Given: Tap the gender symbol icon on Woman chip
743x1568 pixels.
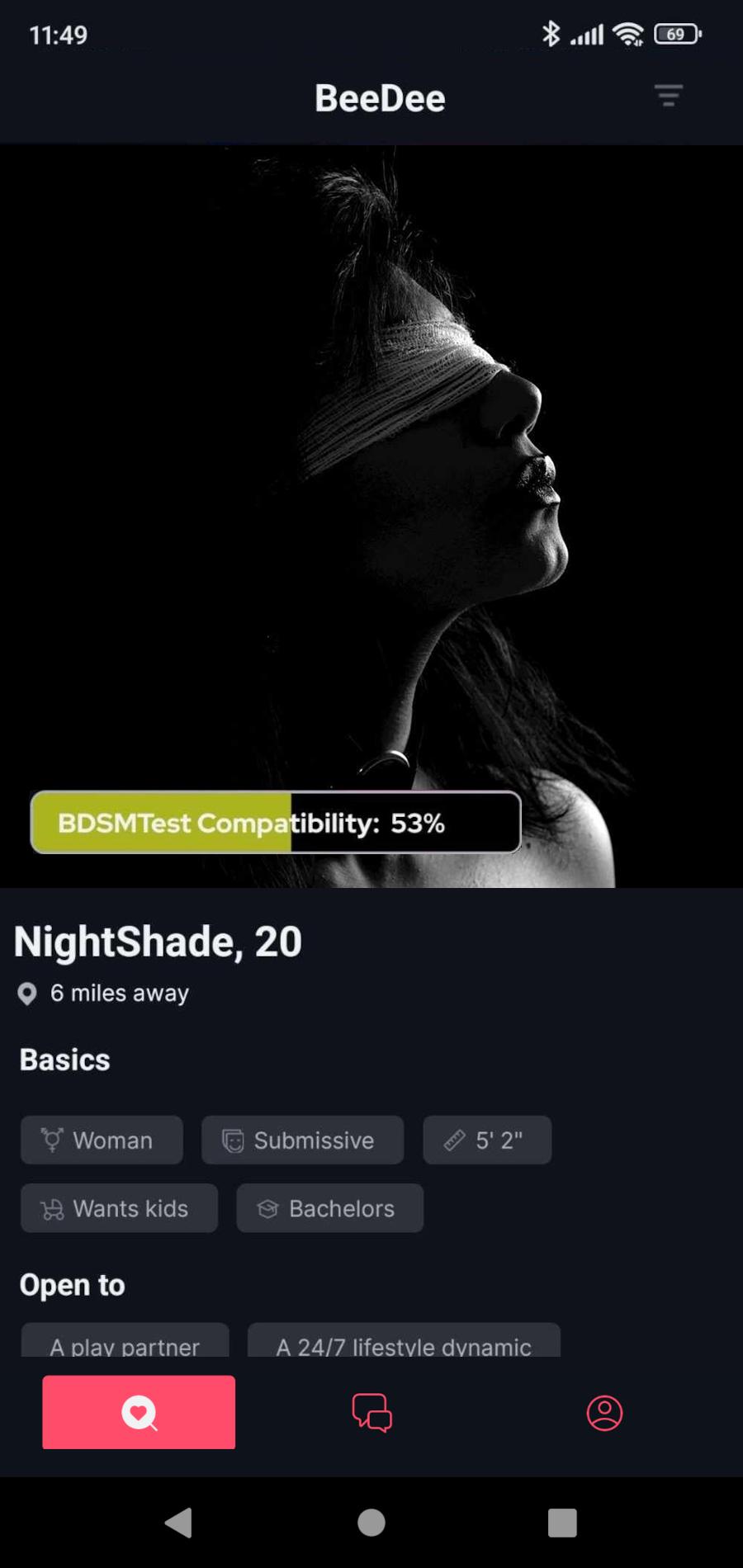Looking at the screenshot, I should click(x=52, y=1140).
